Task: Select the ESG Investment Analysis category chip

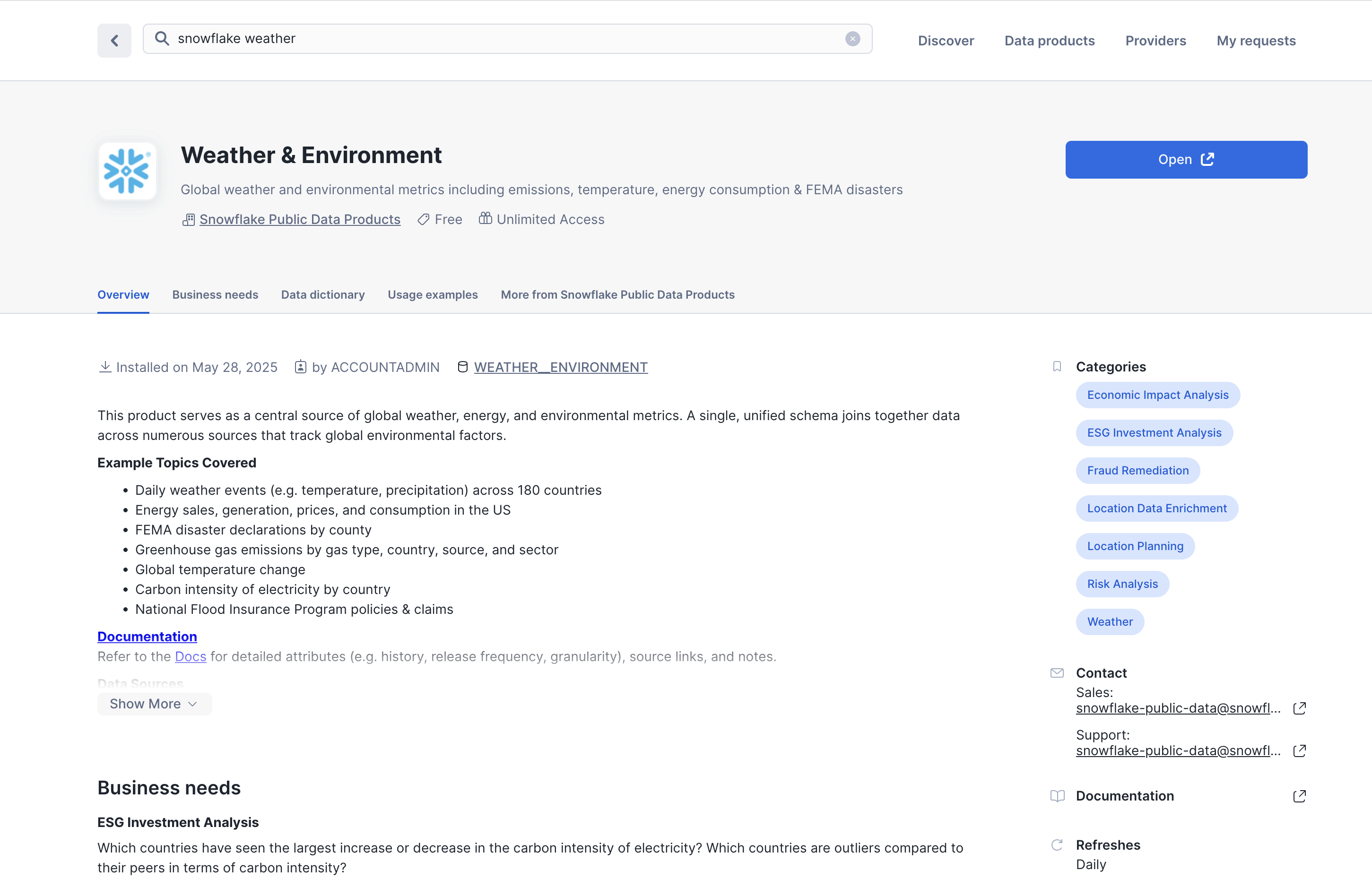Action: pos(1154,433)
